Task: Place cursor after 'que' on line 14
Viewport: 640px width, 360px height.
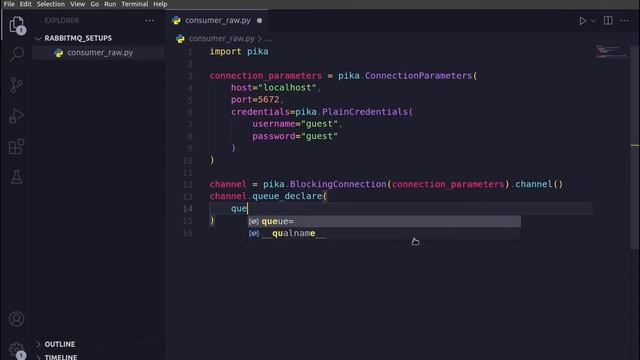Action: click(x=248, y=209)
